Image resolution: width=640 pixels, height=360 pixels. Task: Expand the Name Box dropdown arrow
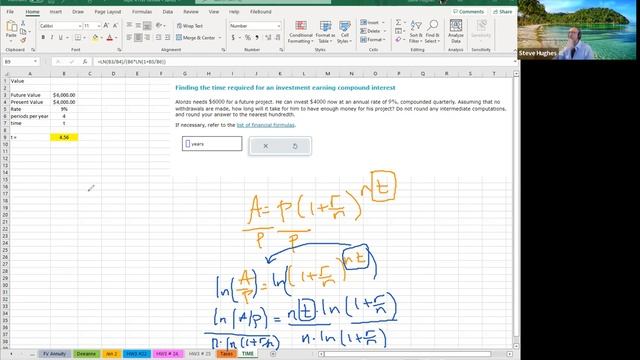tap(36, 62)
